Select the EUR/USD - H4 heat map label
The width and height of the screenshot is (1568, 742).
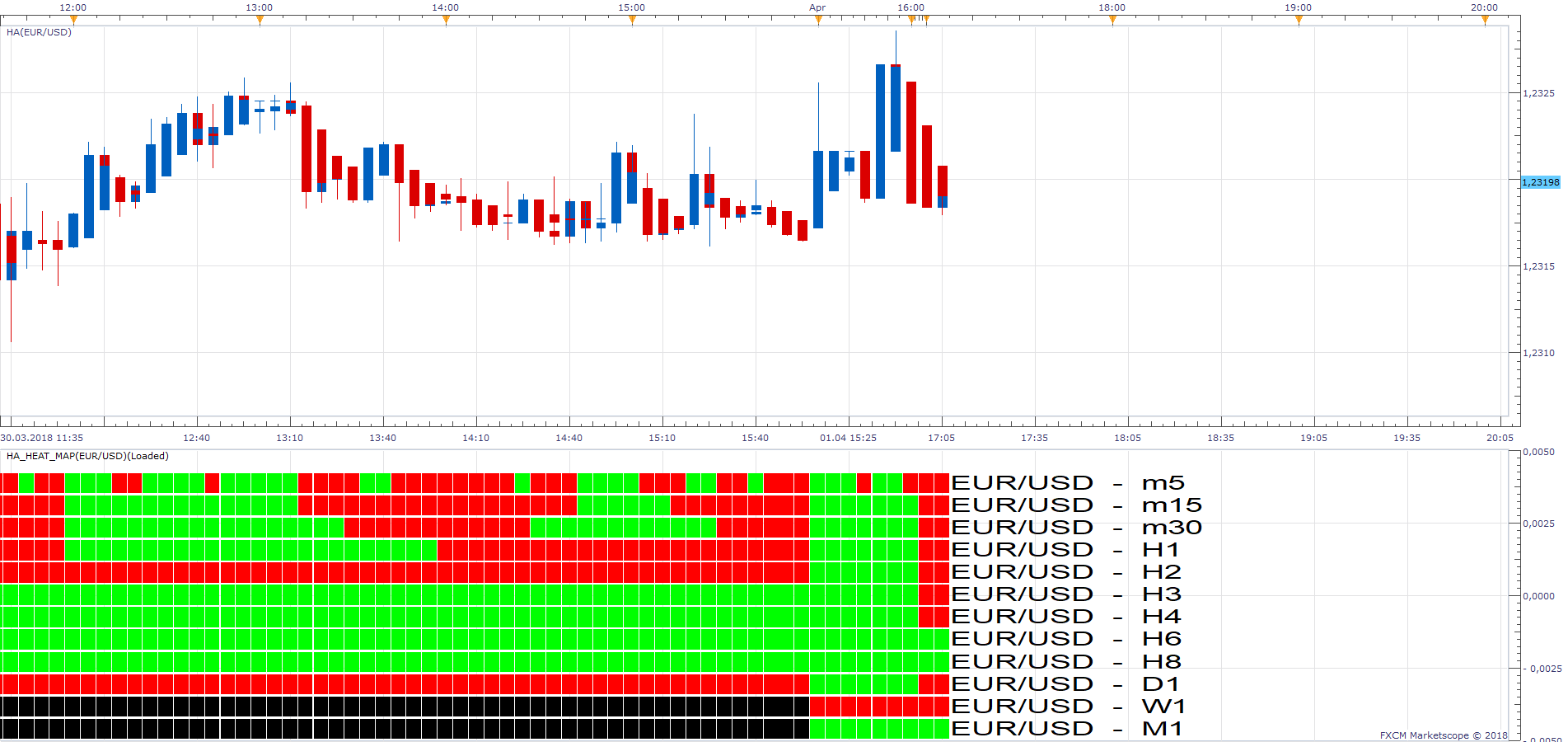tap(1066, 617)
